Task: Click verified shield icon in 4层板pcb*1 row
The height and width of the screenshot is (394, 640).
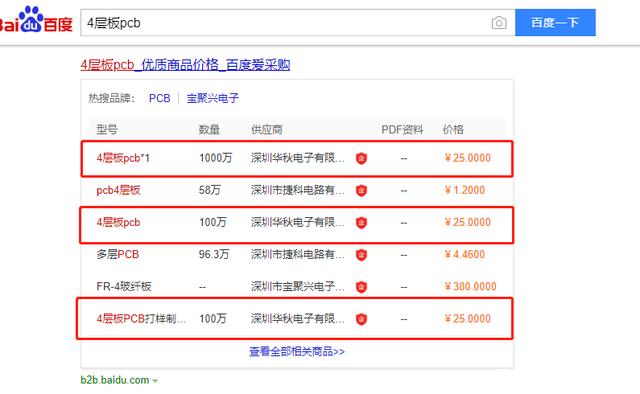Action: (361, 158)
